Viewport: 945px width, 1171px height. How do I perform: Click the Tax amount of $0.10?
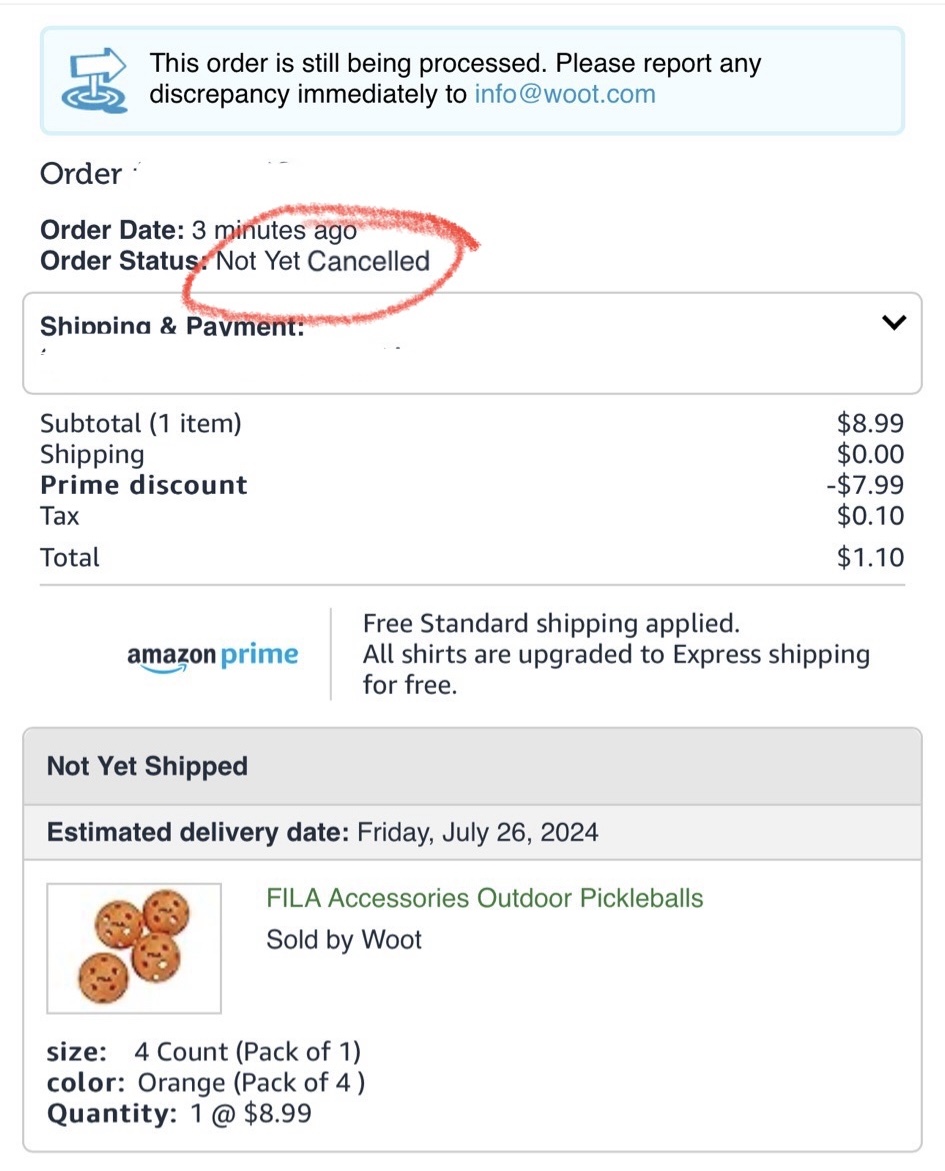coord(870,516)
